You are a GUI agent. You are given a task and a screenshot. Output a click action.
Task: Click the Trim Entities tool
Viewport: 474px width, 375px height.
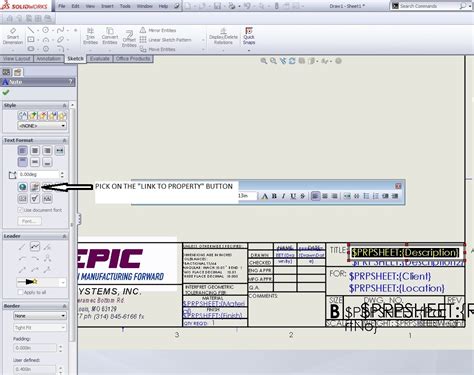click(90, 36)
